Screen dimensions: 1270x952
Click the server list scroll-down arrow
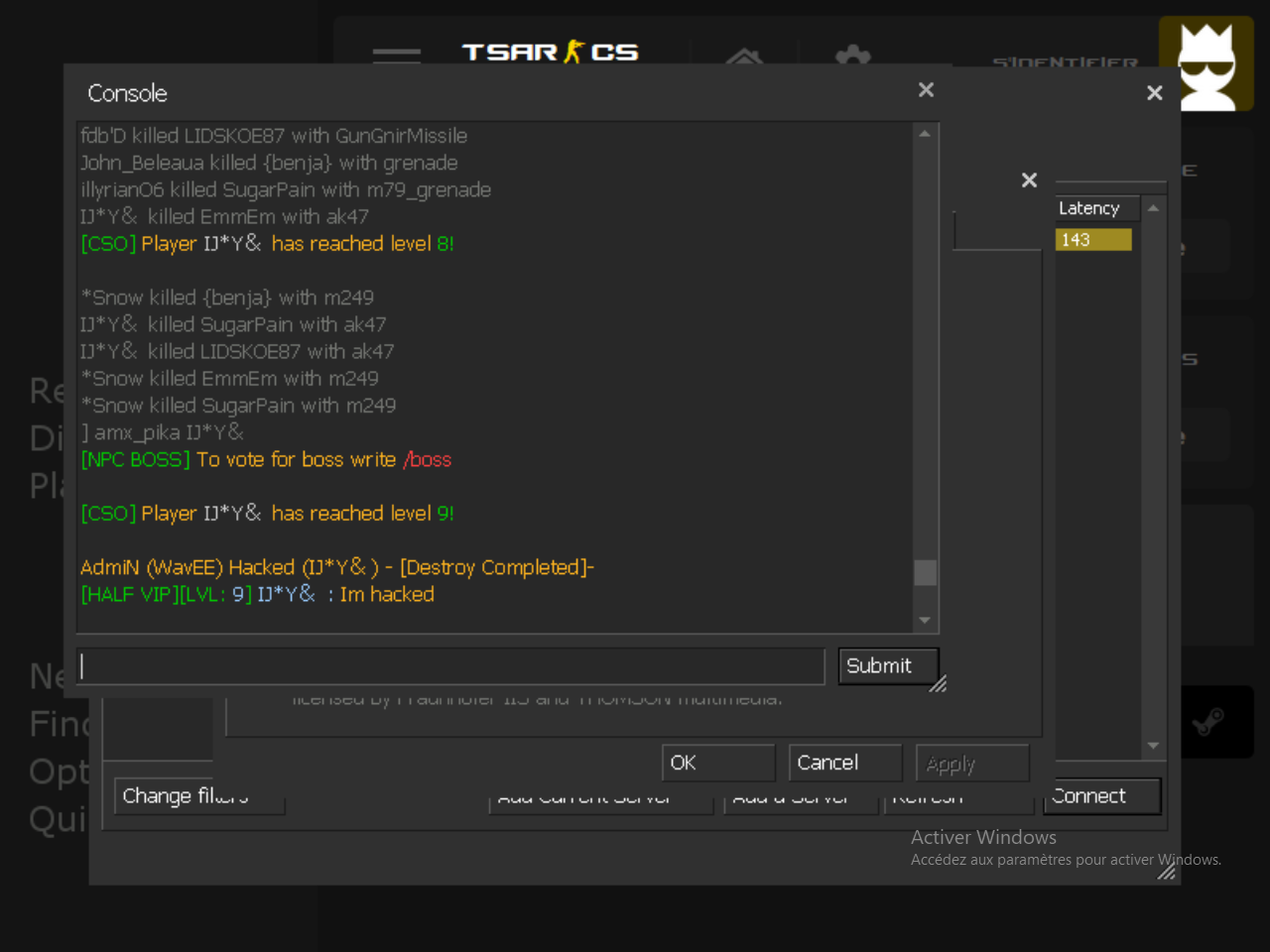(1153, 746)
